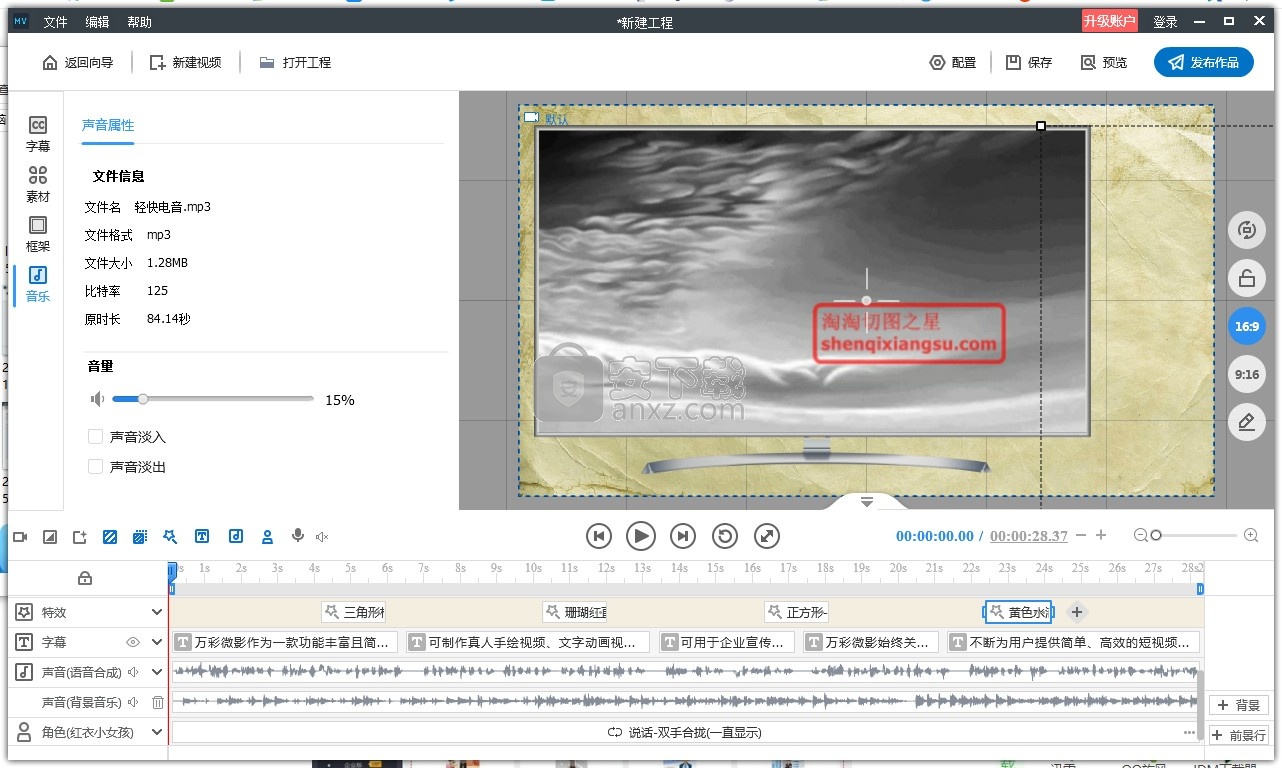The height and width of the screenshot is (768, 1282).
Task: Click the pencil edit round button
Action: 1246,422
